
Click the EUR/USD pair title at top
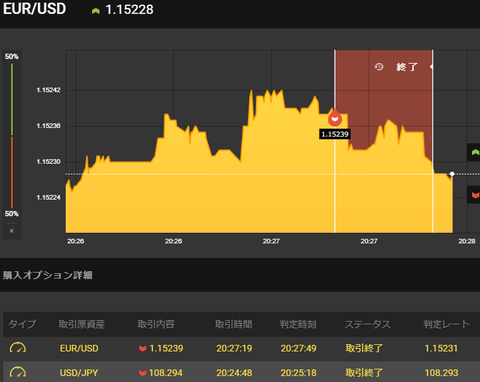35,9
